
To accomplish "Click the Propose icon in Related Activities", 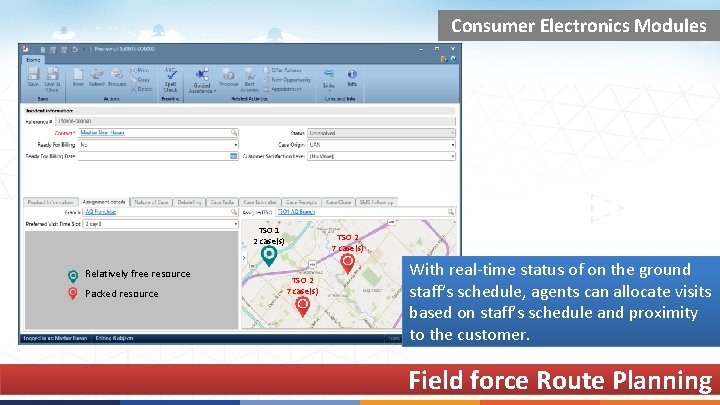I will 228,77.
